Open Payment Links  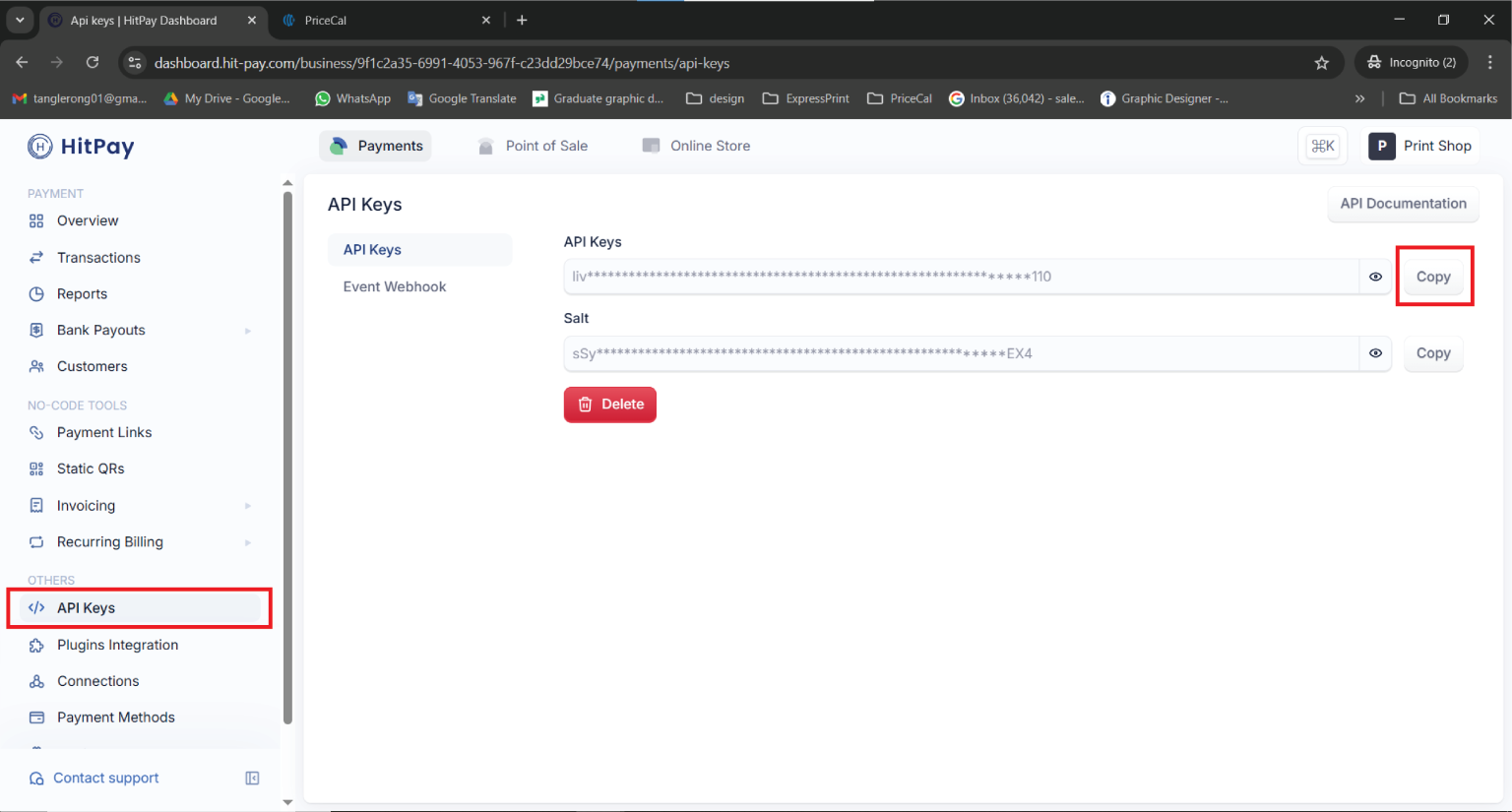pos(104,432)
